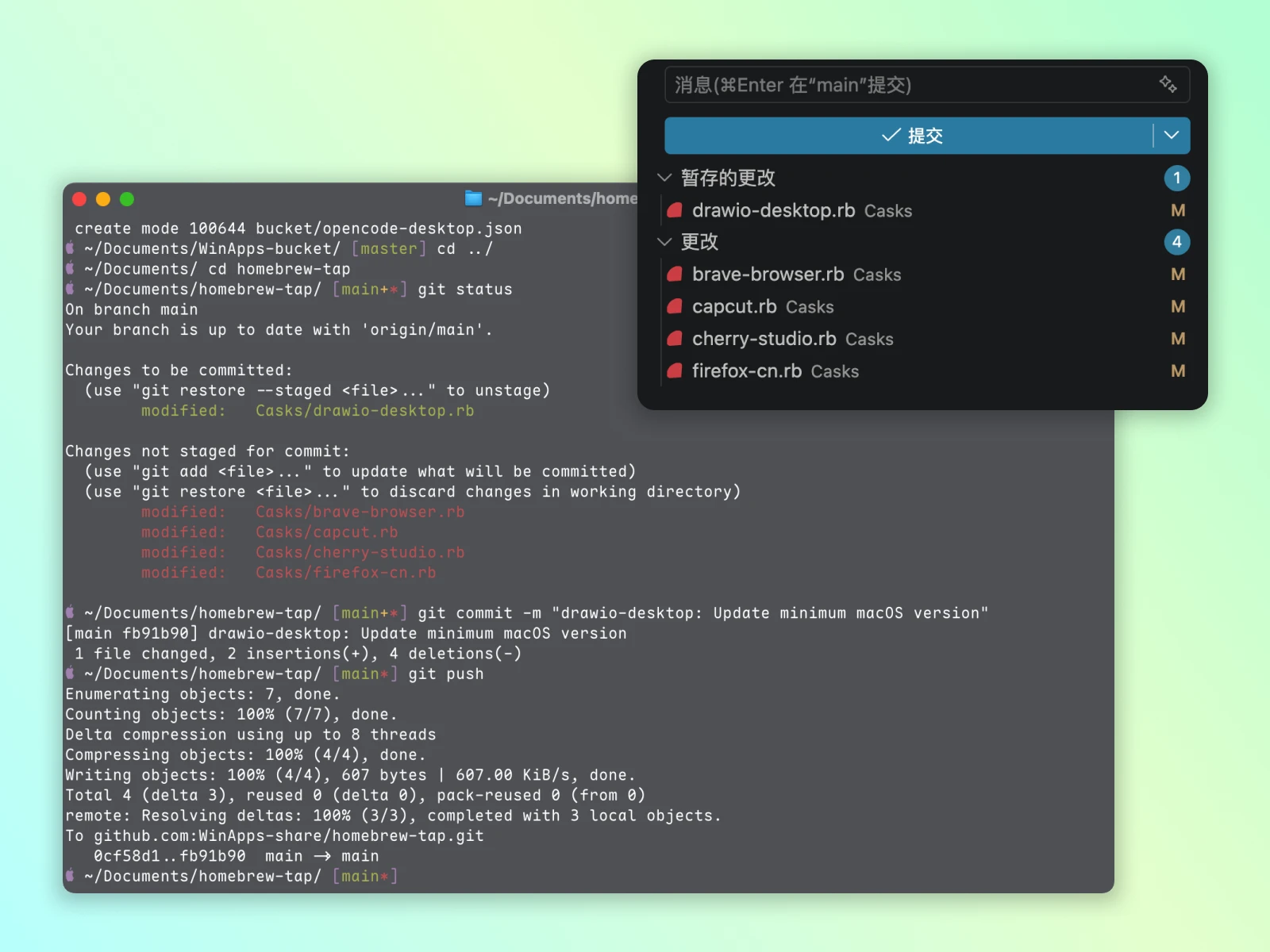Click the commit message input field

926,85
